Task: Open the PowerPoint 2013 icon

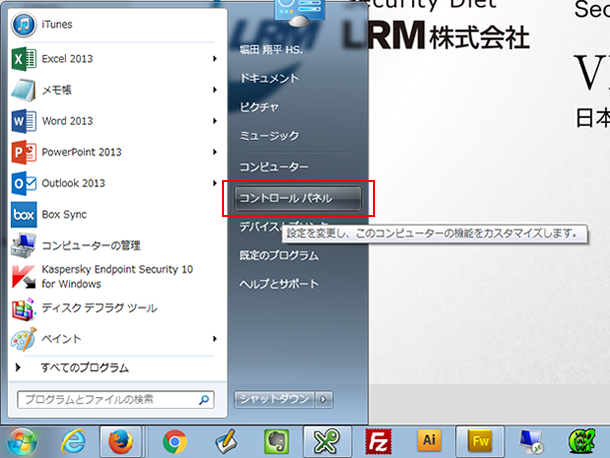Action: coord(24,152)
